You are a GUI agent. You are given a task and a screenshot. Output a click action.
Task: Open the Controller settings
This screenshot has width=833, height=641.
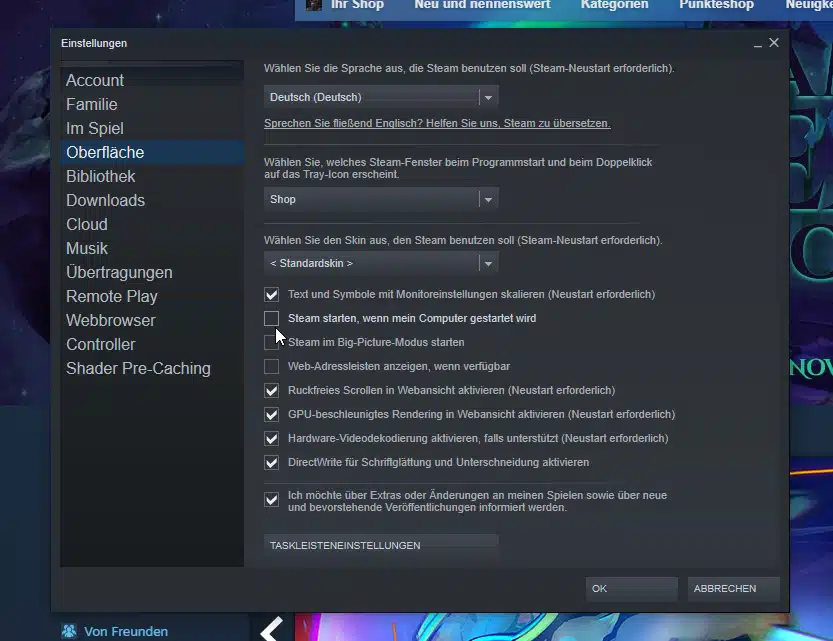pos(151,344)
